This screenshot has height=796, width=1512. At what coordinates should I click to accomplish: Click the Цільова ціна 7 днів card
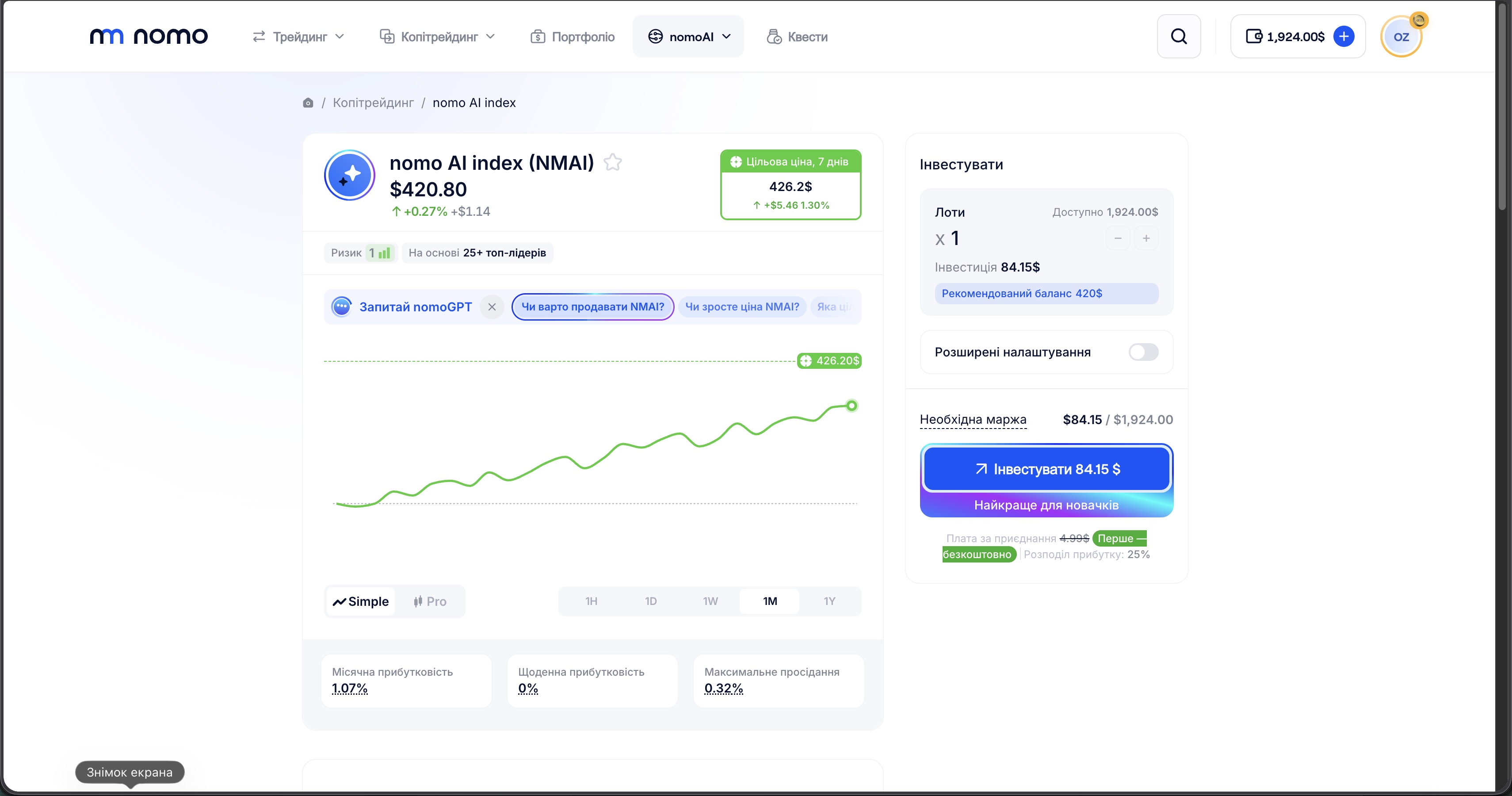coord(790,184)
